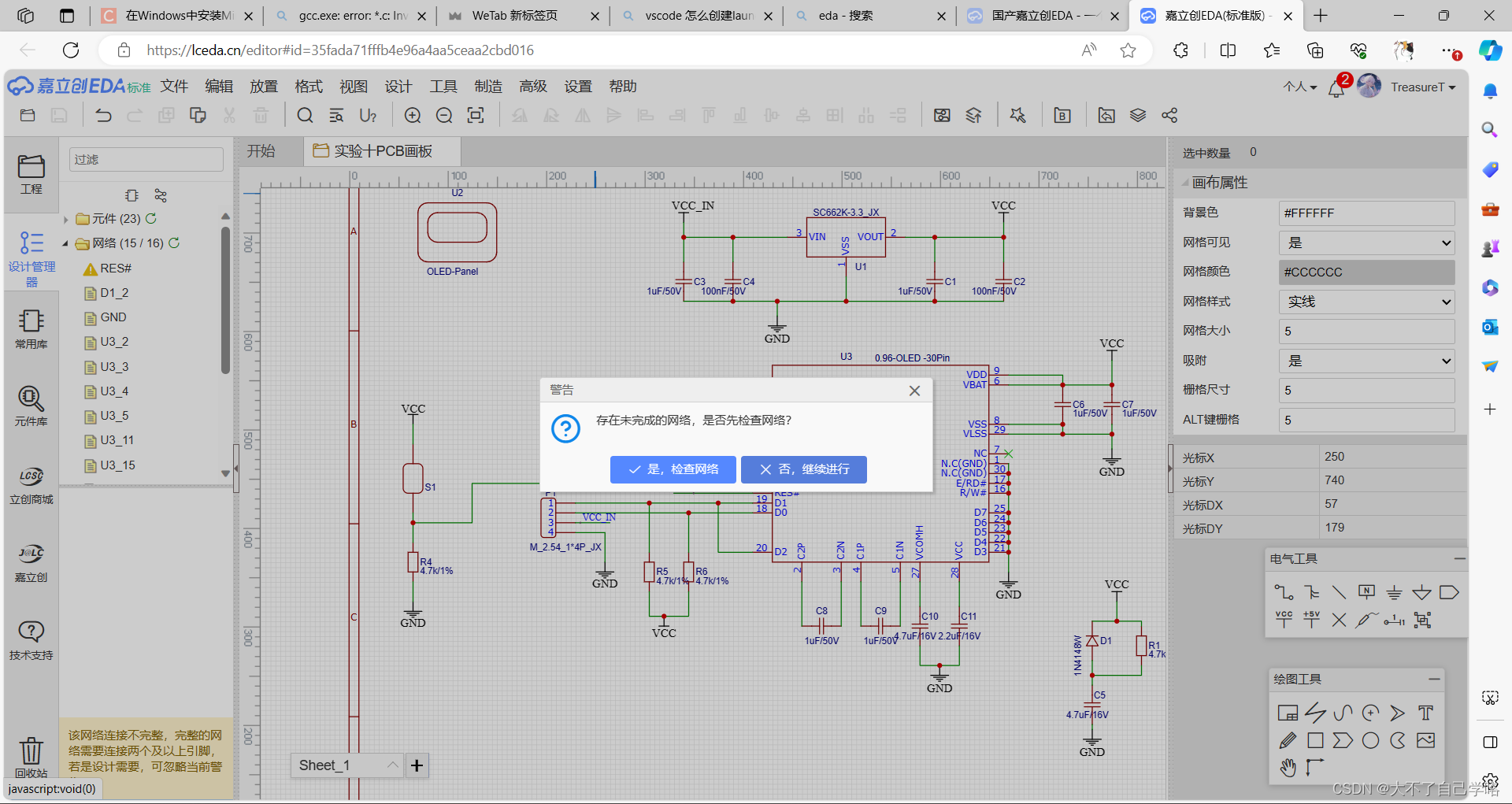Select the Text tool in 绘图工具 panel

pos(1425,713)
